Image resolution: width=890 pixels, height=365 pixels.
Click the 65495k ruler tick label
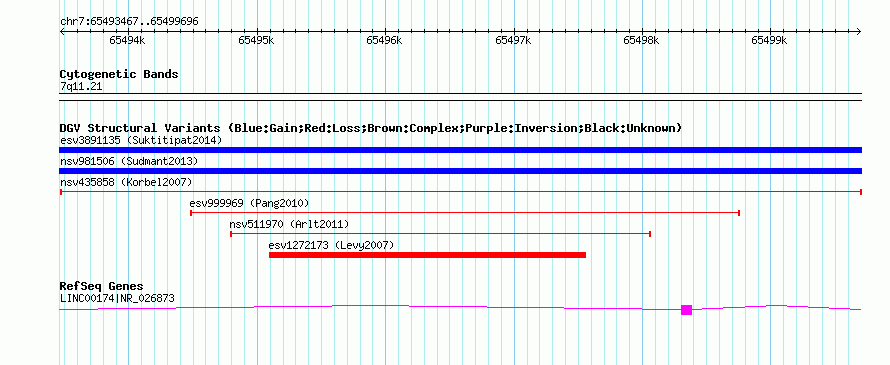[257, 40]
